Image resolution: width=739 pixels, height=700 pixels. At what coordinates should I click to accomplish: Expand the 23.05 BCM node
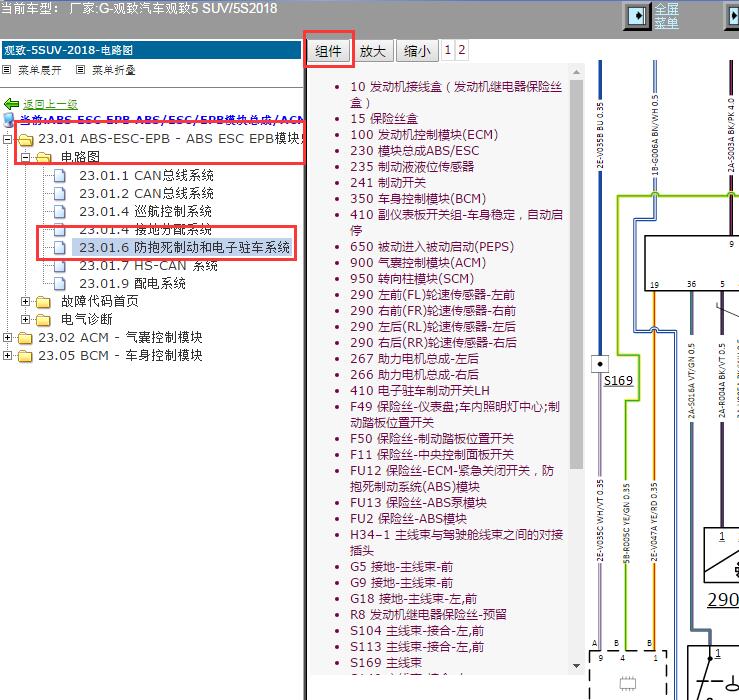click(x=7, y=355)
